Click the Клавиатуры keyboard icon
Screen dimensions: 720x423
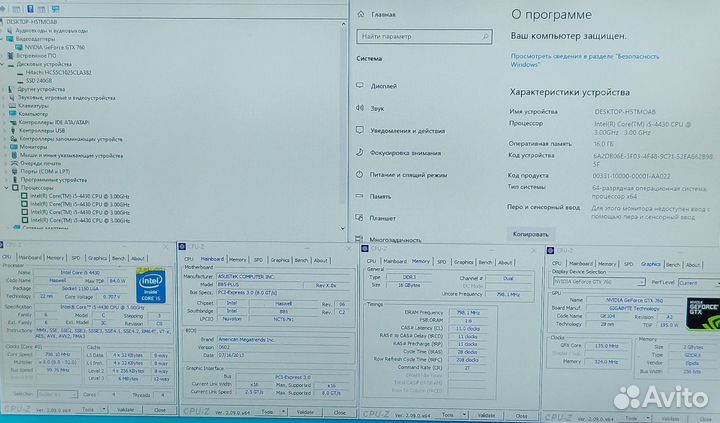coord(12,106)
